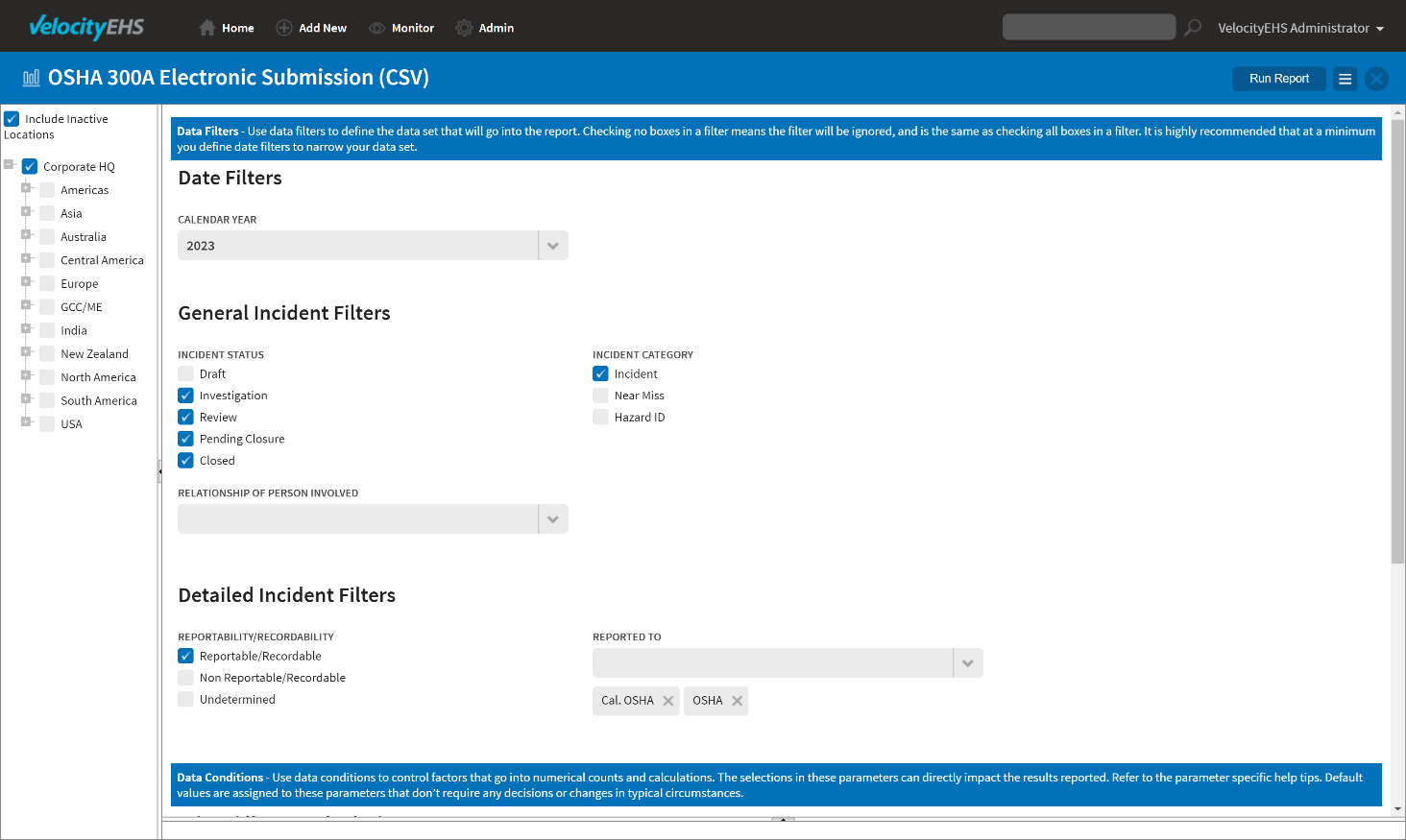Click the vertical scrollbar thumb
The image size is (1406, 840).
point(1397,341)
